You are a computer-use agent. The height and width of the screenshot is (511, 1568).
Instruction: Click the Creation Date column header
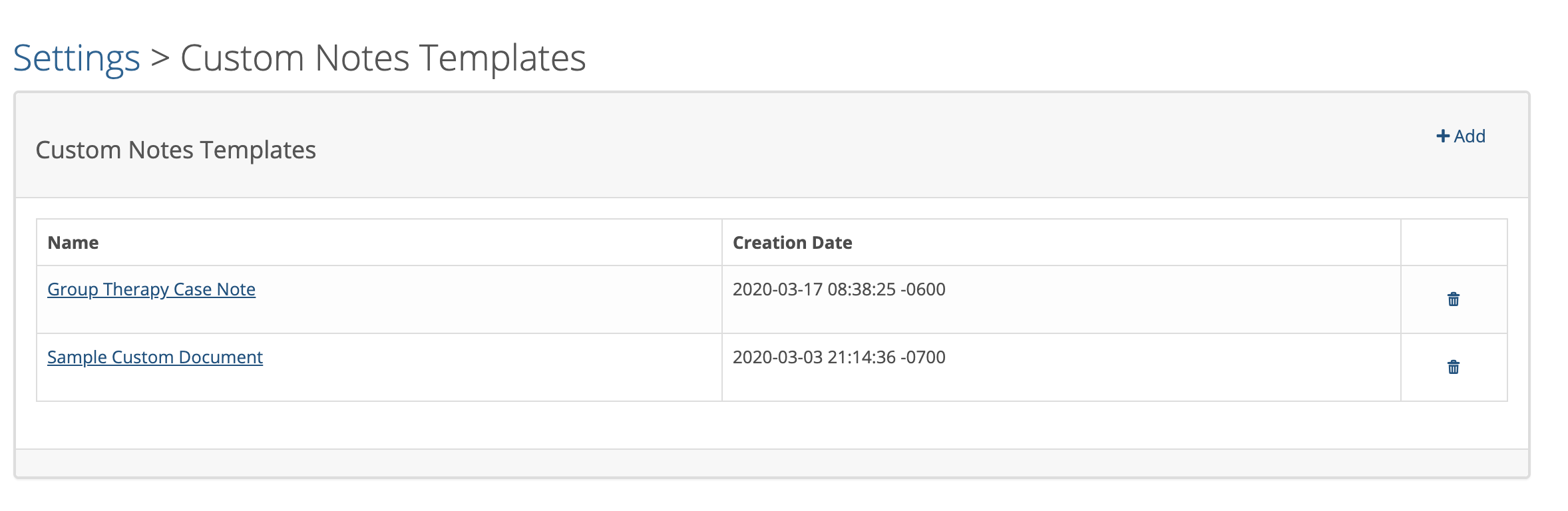[x=792, y=243]
